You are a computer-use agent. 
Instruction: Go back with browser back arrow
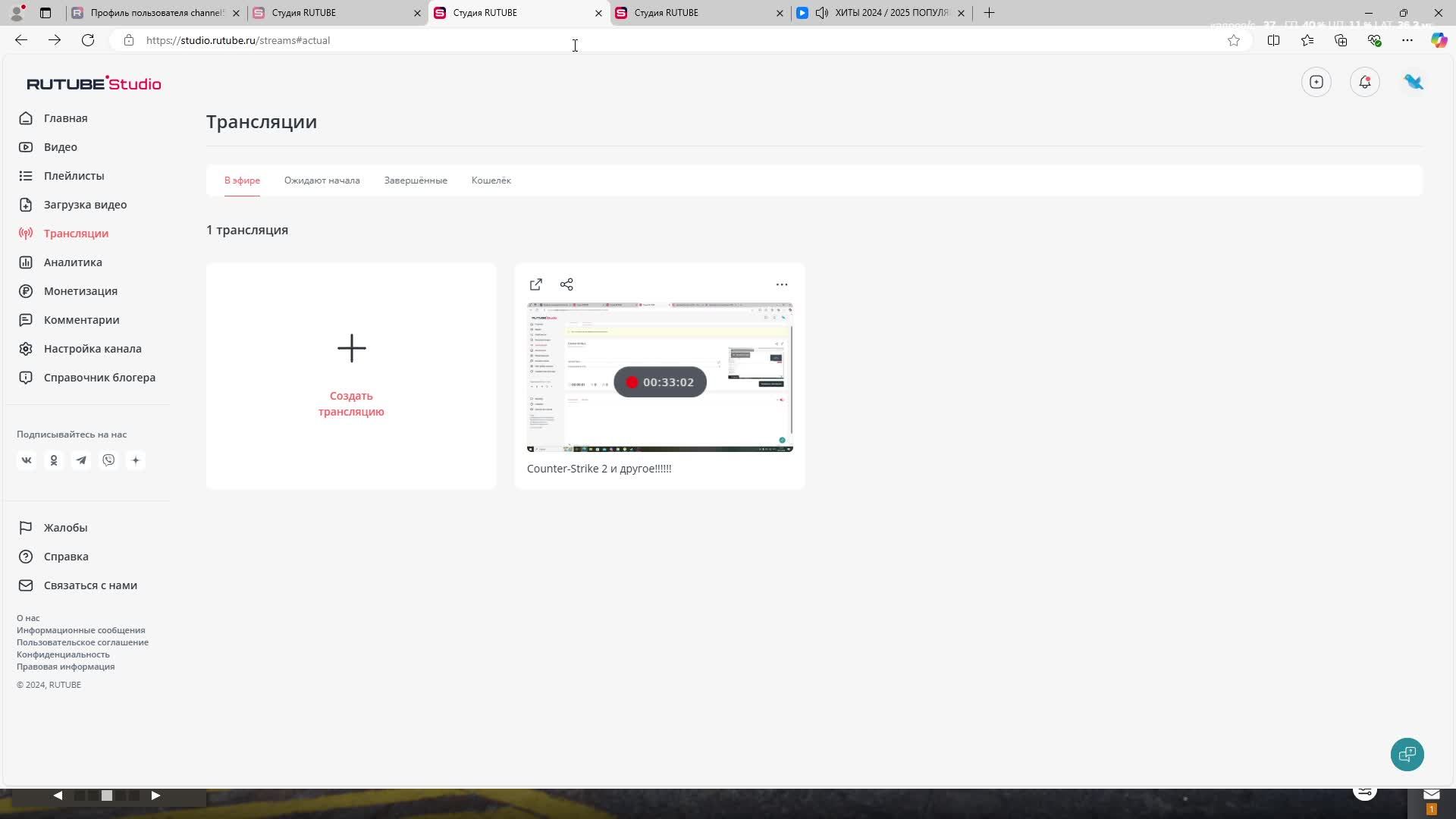(21, 40)
